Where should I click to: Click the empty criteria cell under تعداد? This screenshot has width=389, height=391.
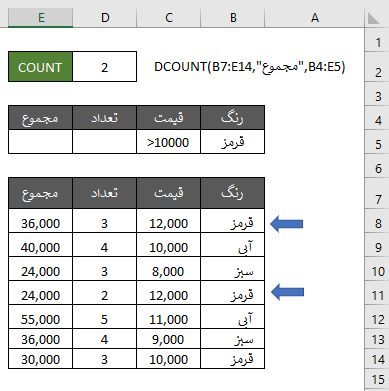coord(105,142)
